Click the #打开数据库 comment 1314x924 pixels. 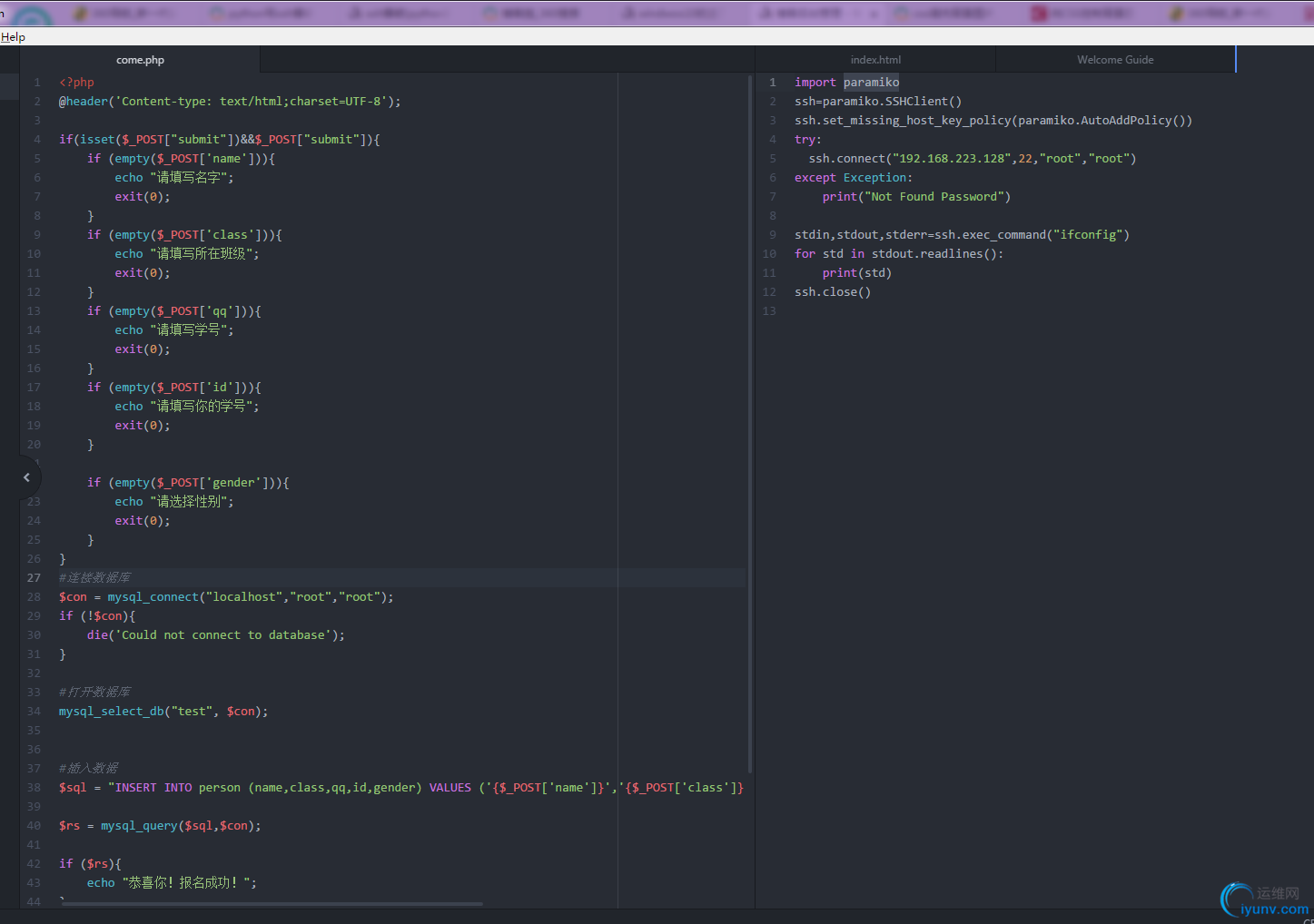94,693
